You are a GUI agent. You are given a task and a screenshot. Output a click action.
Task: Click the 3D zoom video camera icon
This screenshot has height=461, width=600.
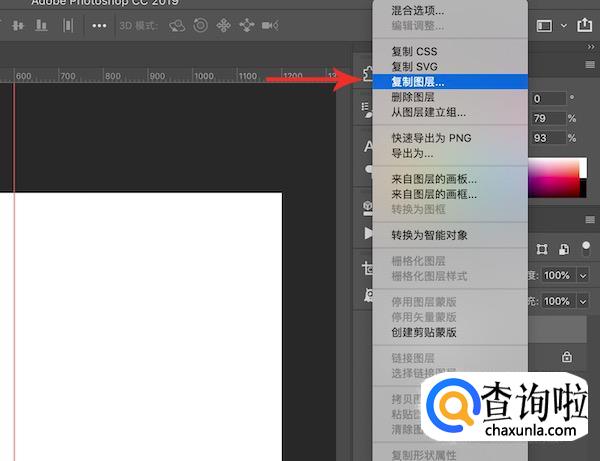(x=272, y=26)
